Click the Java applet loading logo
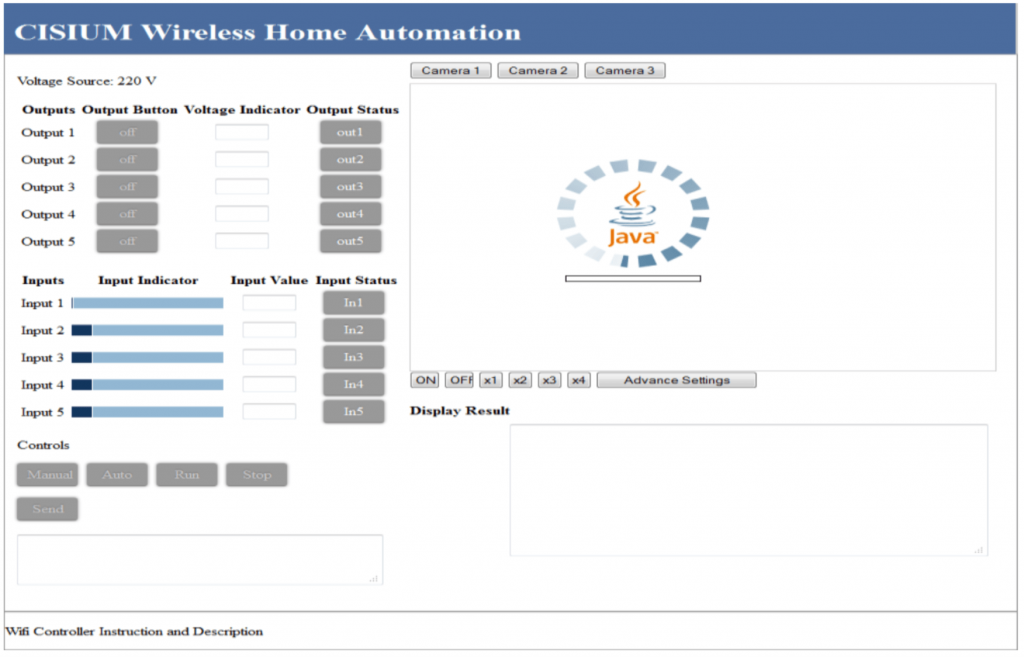1024x657 pixels. pos(633,214)
